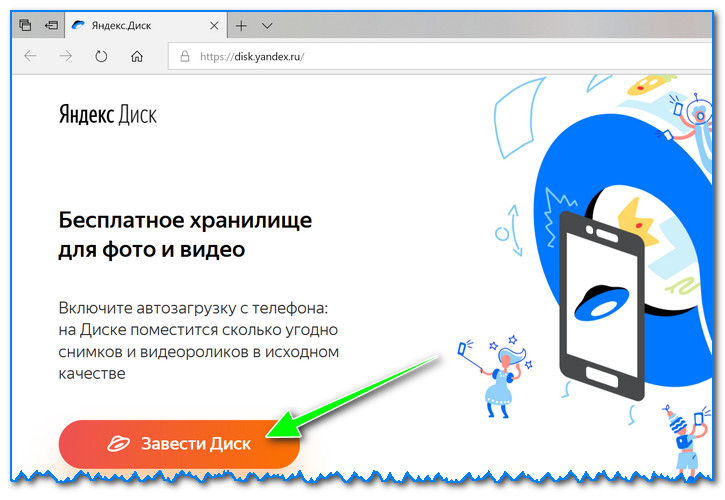Image resolution: width=725 pixels, height=500 pixels.
Task: Click the character wearing a party hat
Action: 683,437
